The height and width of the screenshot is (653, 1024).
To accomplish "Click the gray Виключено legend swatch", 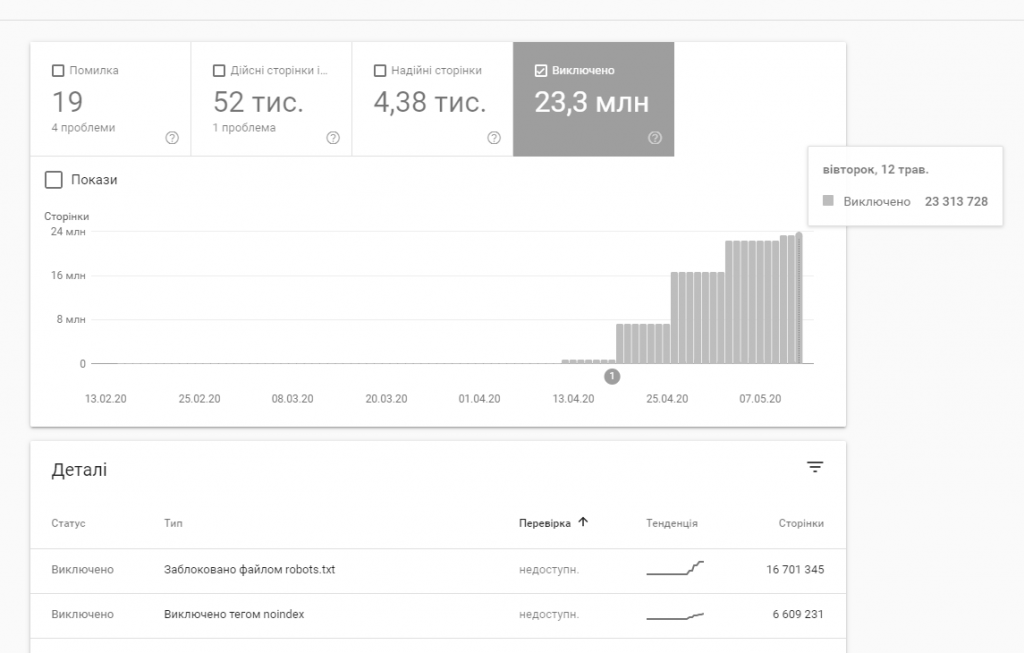I will pyautogui.click(x=828, y=201).
